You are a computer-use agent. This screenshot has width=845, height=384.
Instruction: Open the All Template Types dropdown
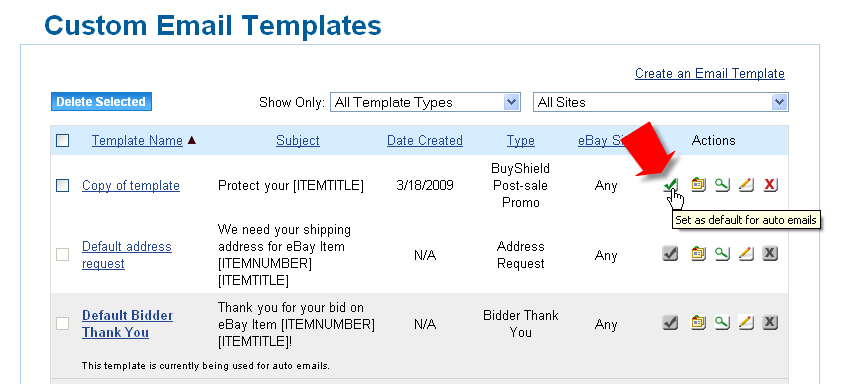[x=425, y=102]
